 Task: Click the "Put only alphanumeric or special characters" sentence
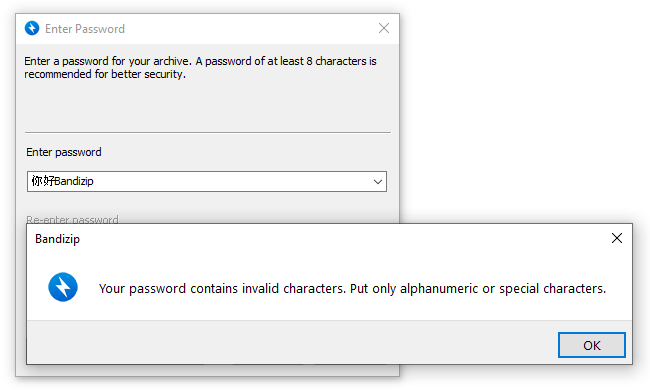(478, 288)
